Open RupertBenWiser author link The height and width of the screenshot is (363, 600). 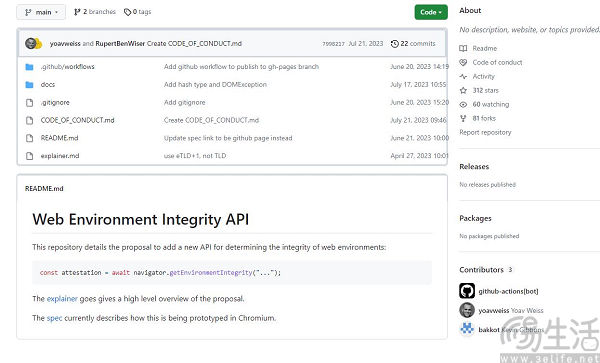point(120,44)
